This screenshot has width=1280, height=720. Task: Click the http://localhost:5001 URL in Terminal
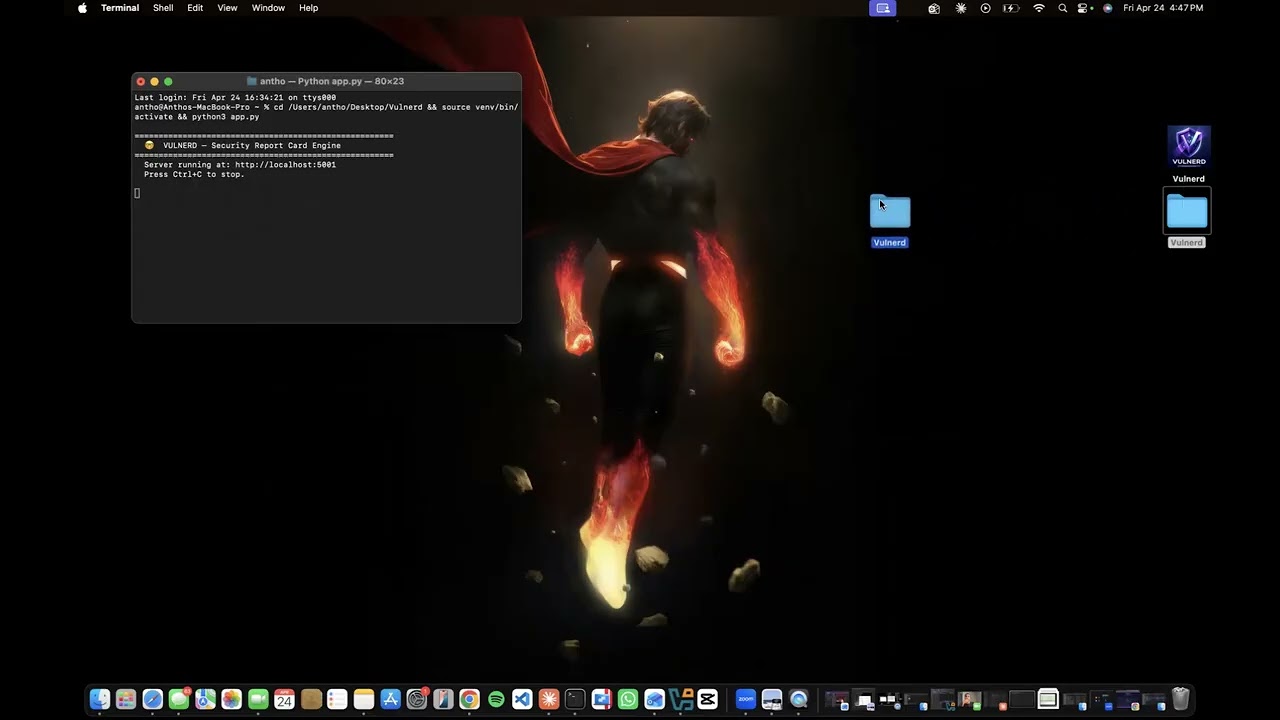(x=285, y=165)
